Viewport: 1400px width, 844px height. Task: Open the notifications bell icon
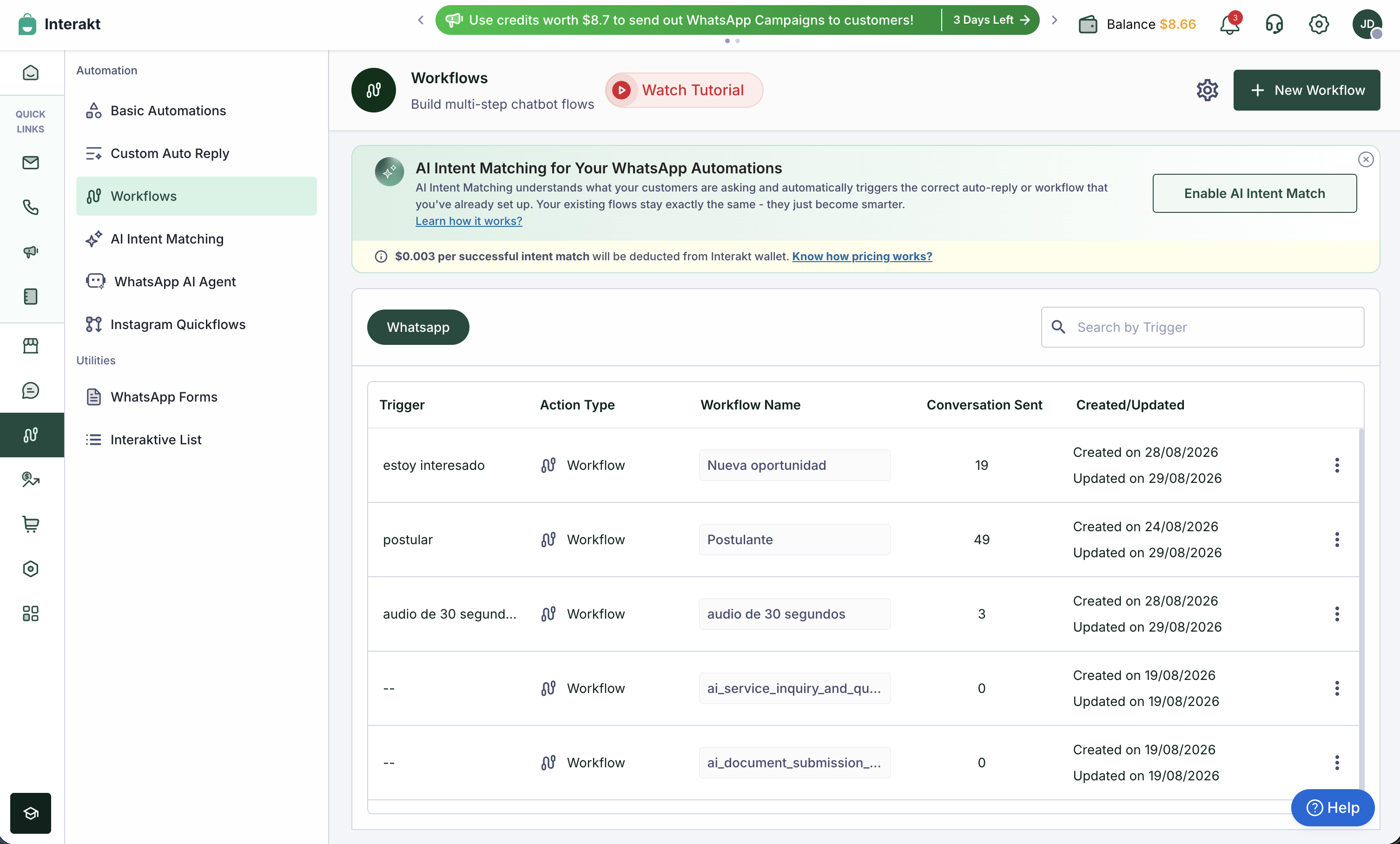tap(1229, 24)
